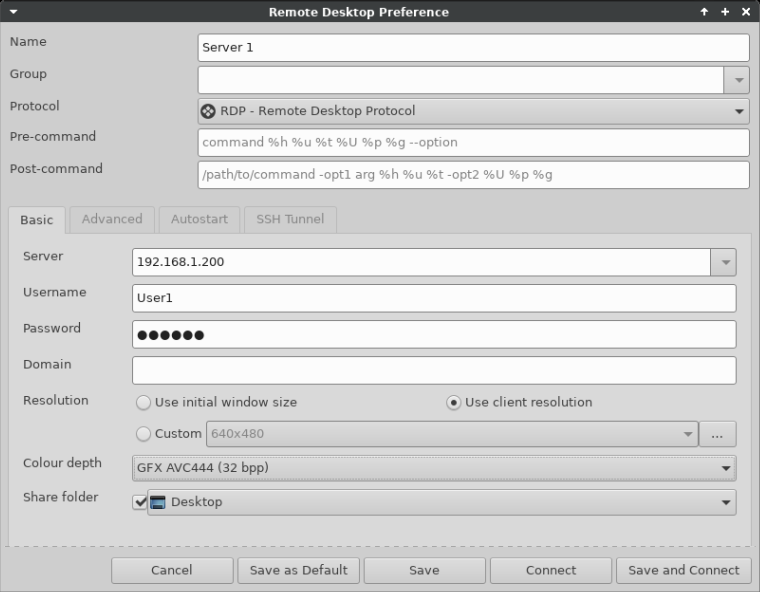
Task: Click the RDP protocol icon
Action: tap(208, 111)
